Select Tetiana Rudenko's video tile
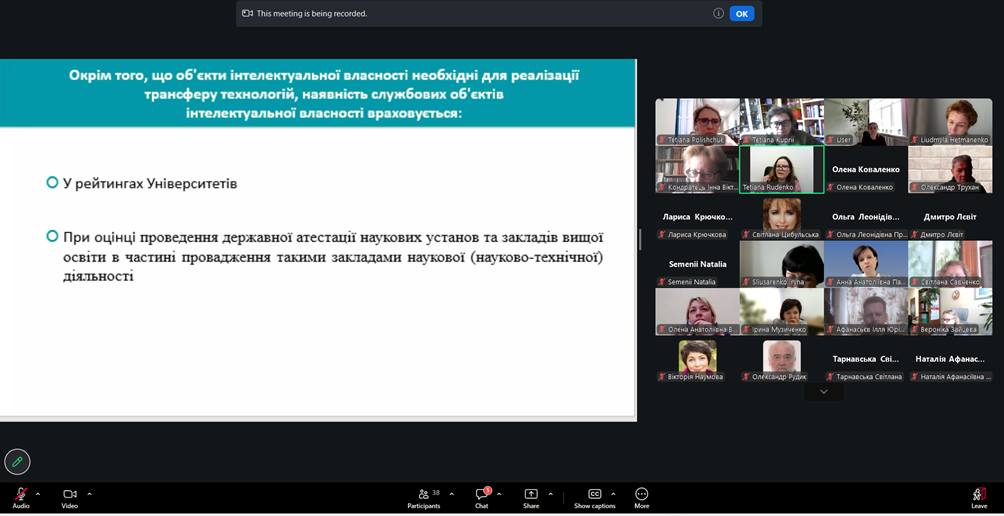 [x=782, y=170]
